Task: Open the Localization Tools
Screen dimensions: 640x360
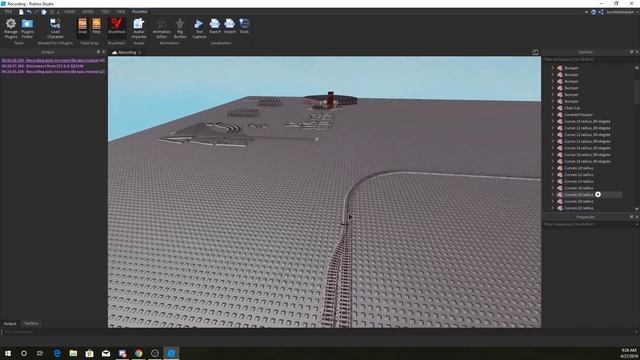Action: point(244,26)
